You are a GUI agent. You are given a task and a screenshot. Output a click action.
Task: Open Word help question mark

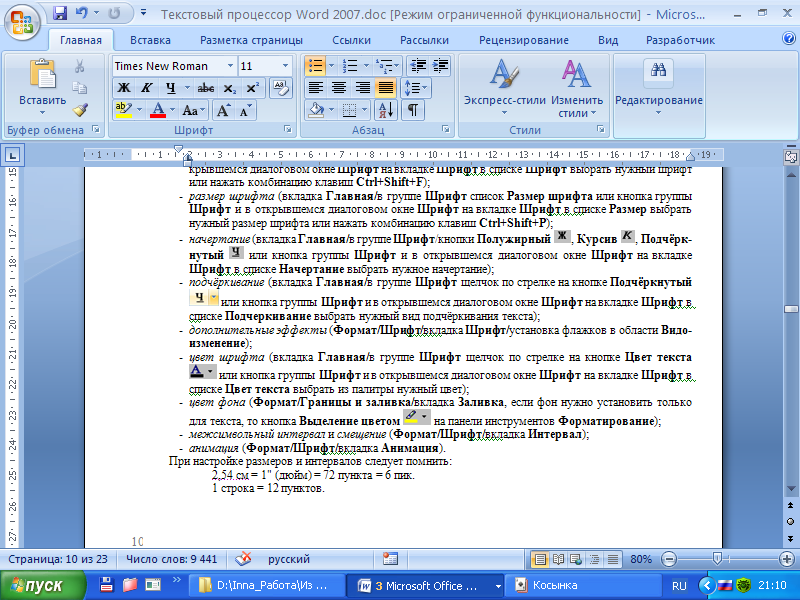(x=789, y=39)
